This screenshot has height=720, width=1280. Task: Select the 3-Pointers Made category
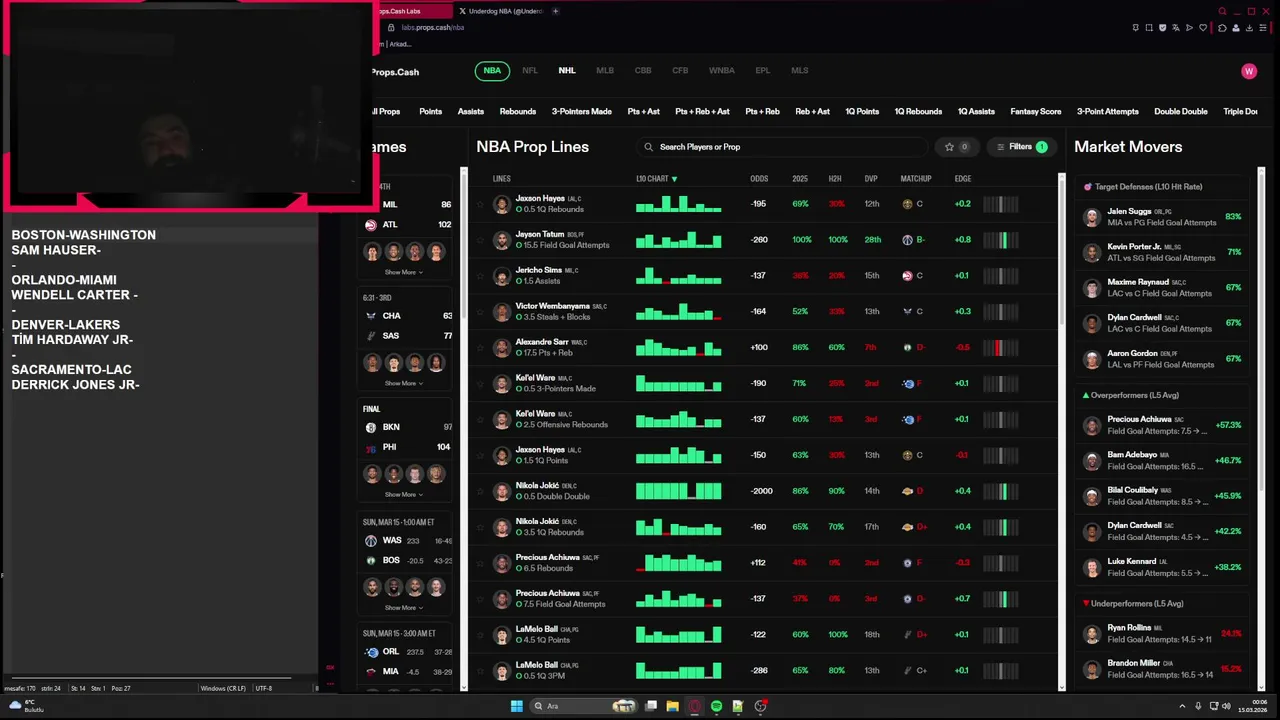pyautogui.click(x=582, y=112)
